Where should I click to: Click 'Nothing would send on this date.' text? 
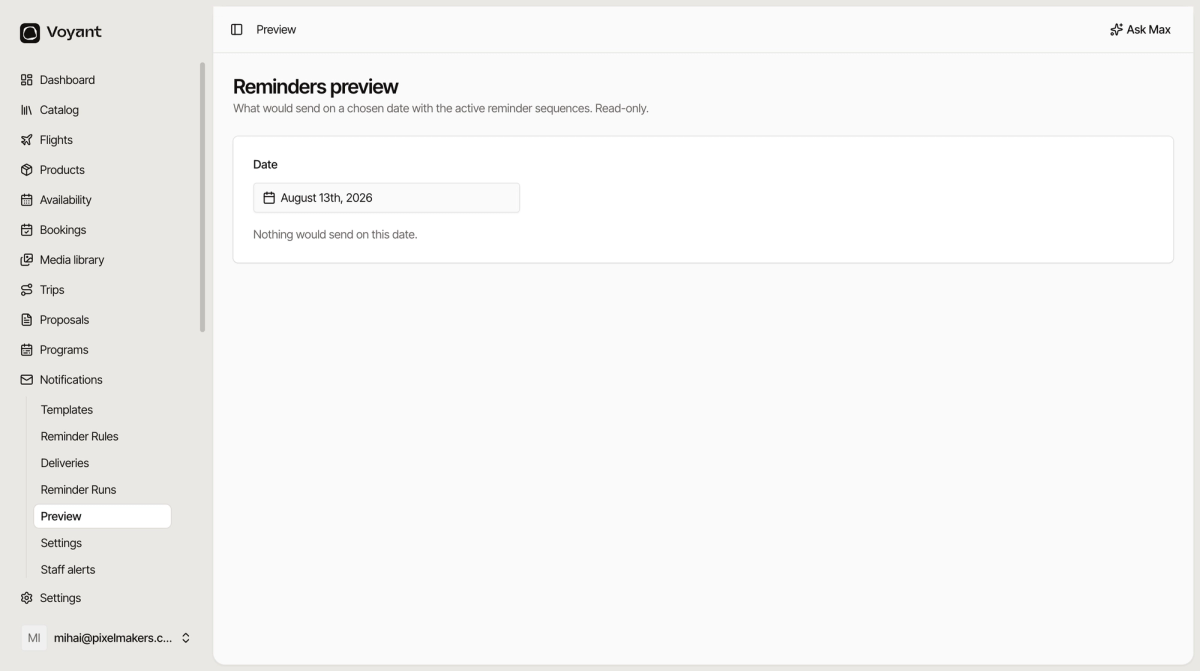click(335, 235)
